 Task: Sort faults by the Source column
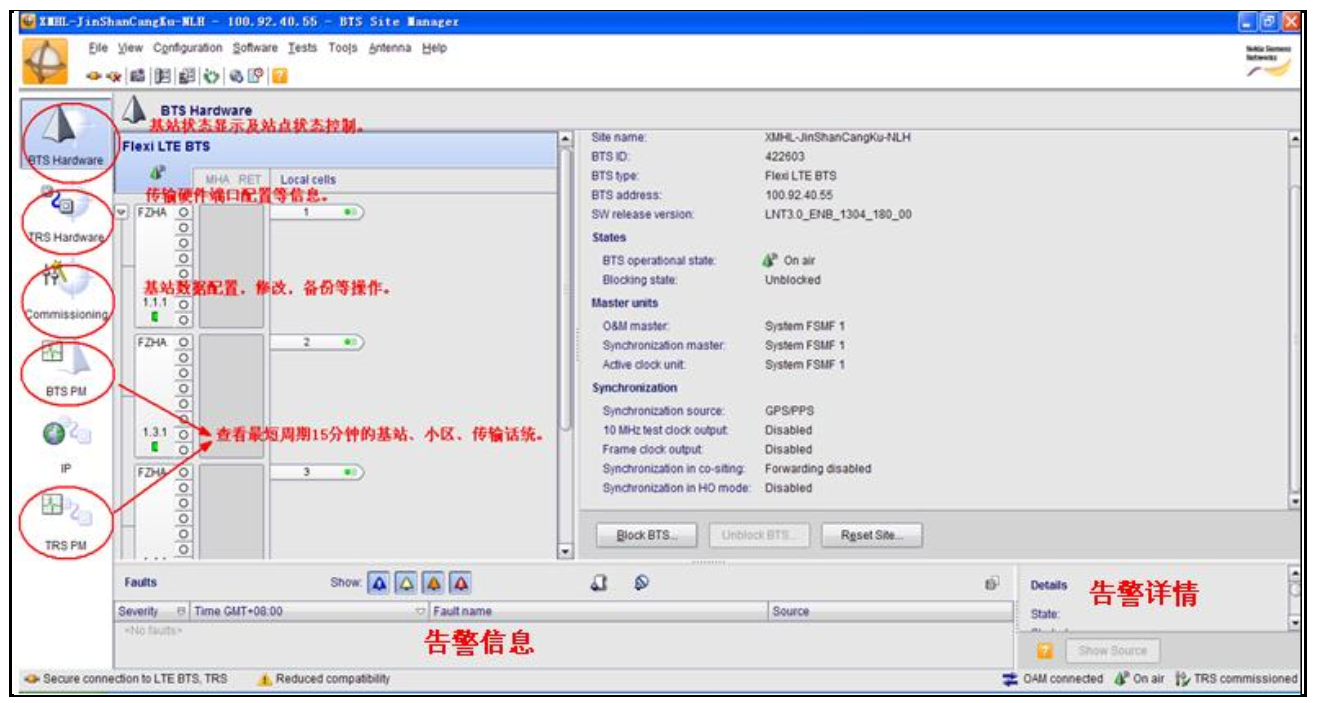coord(891,611)
